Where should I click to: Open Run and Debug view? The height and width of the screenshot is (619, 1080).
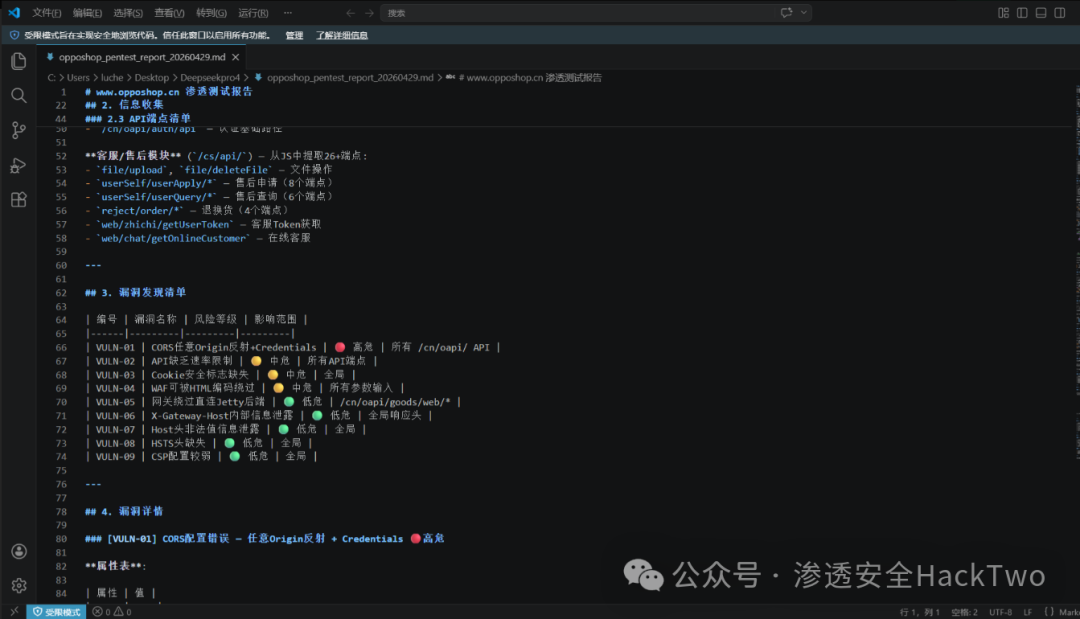pos(19,165)
